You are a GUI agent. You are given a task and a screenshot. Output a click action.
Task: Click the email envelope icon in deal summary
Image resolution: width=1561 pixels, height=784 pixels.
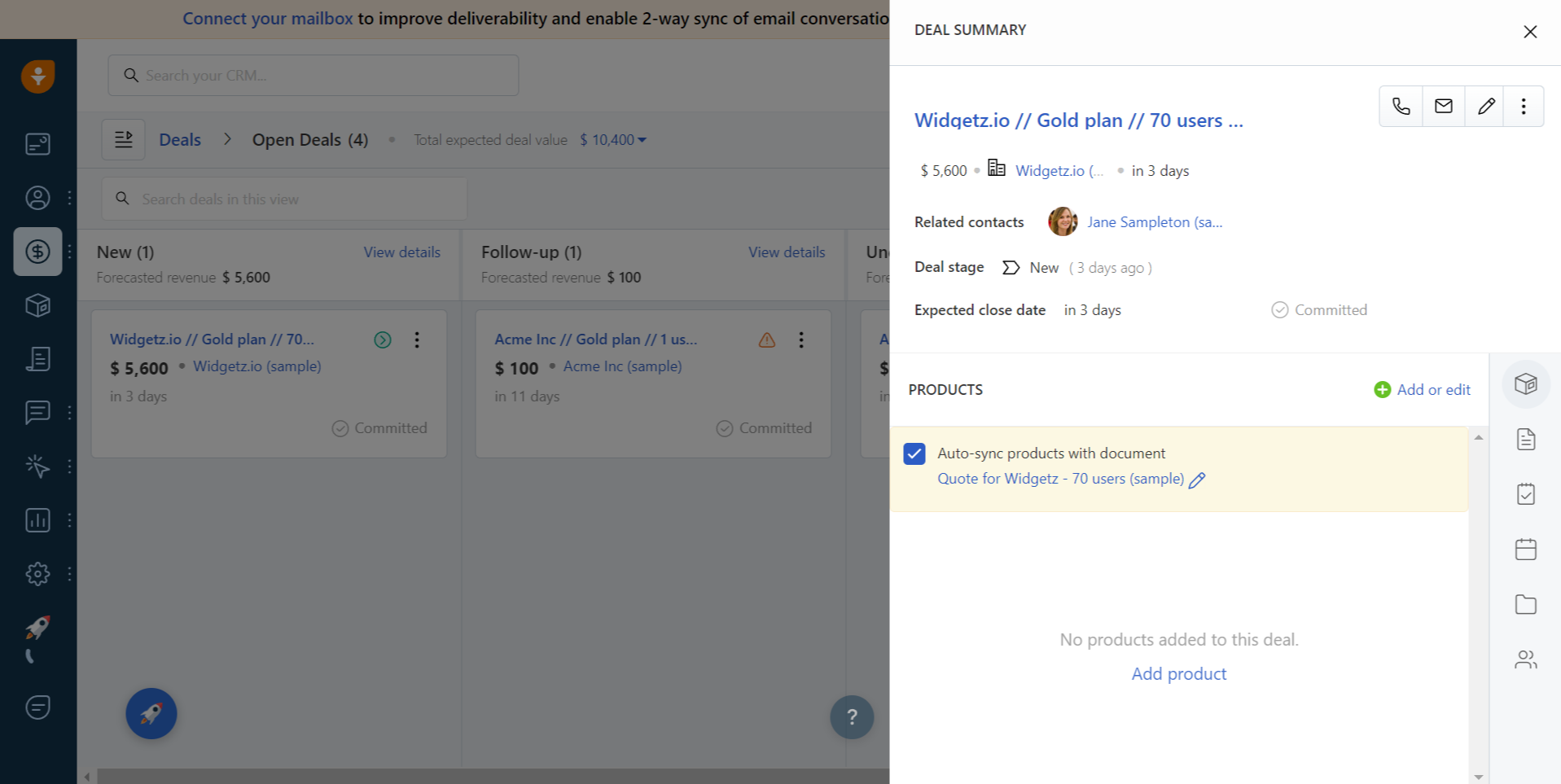pos(1443,106)
